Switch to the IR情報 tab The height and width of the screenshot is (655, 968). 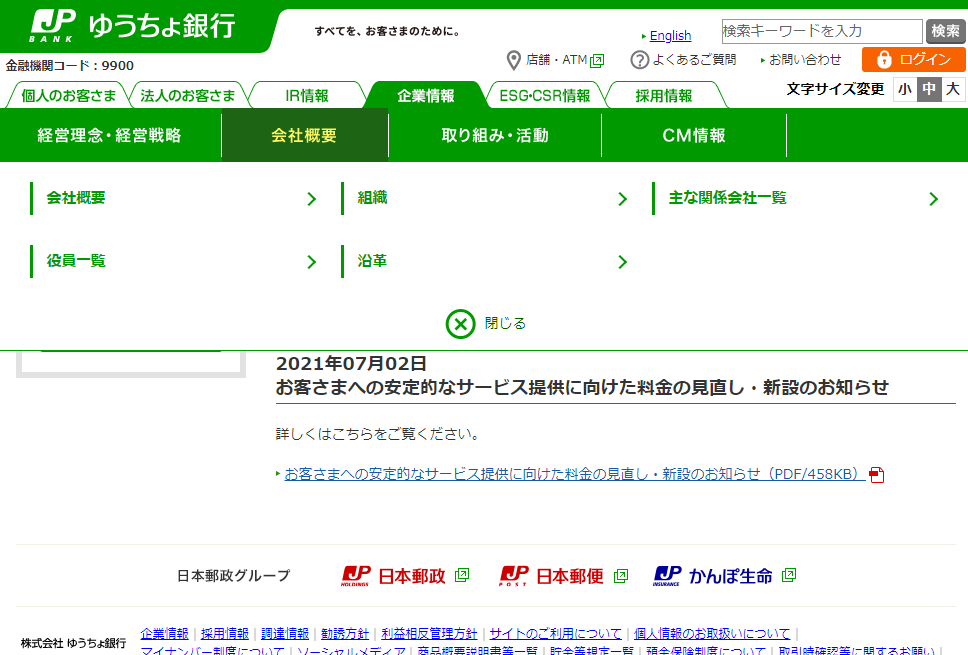pyautogui.click(x=307, y=96)
